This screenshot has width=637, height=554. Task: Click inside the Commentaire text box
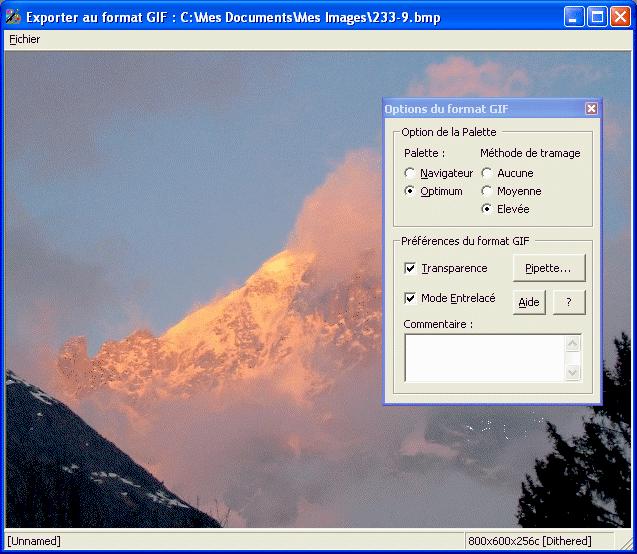tap(484, 358)
